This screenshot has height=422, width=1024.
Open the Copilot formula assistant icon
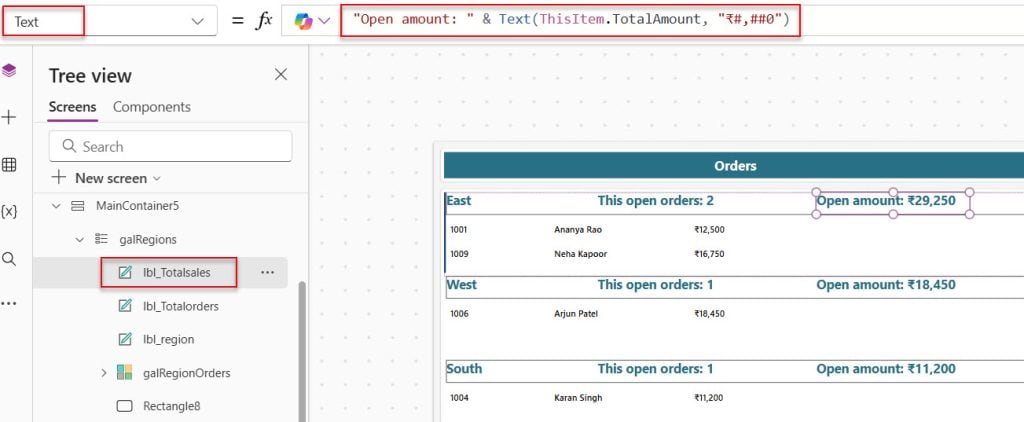click(x=304, y=22)
